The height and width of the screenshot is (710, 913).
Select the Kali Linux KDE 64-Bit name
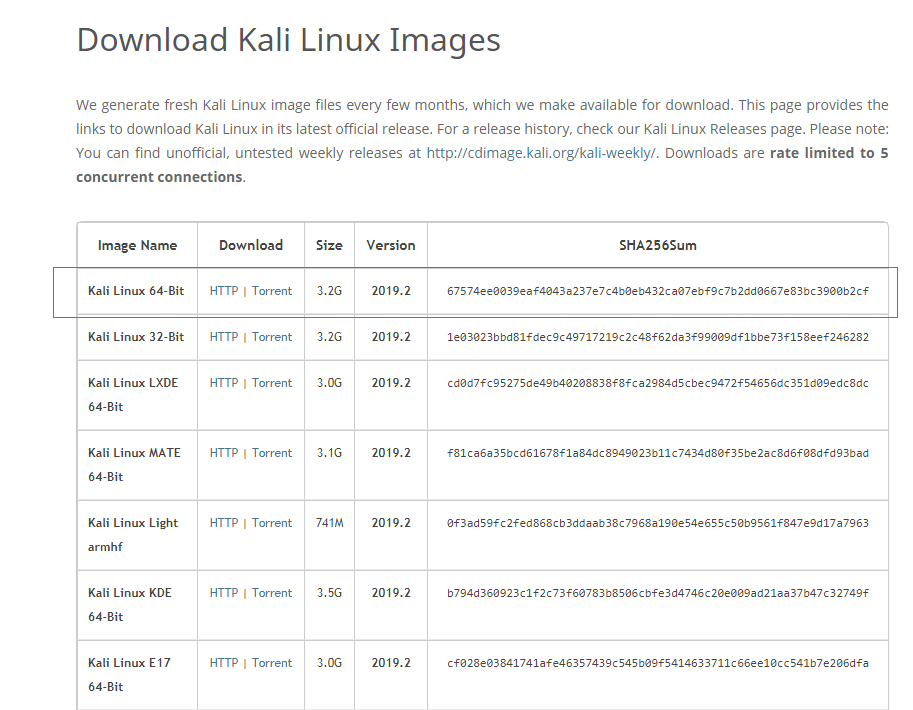(x=130, y=604)
